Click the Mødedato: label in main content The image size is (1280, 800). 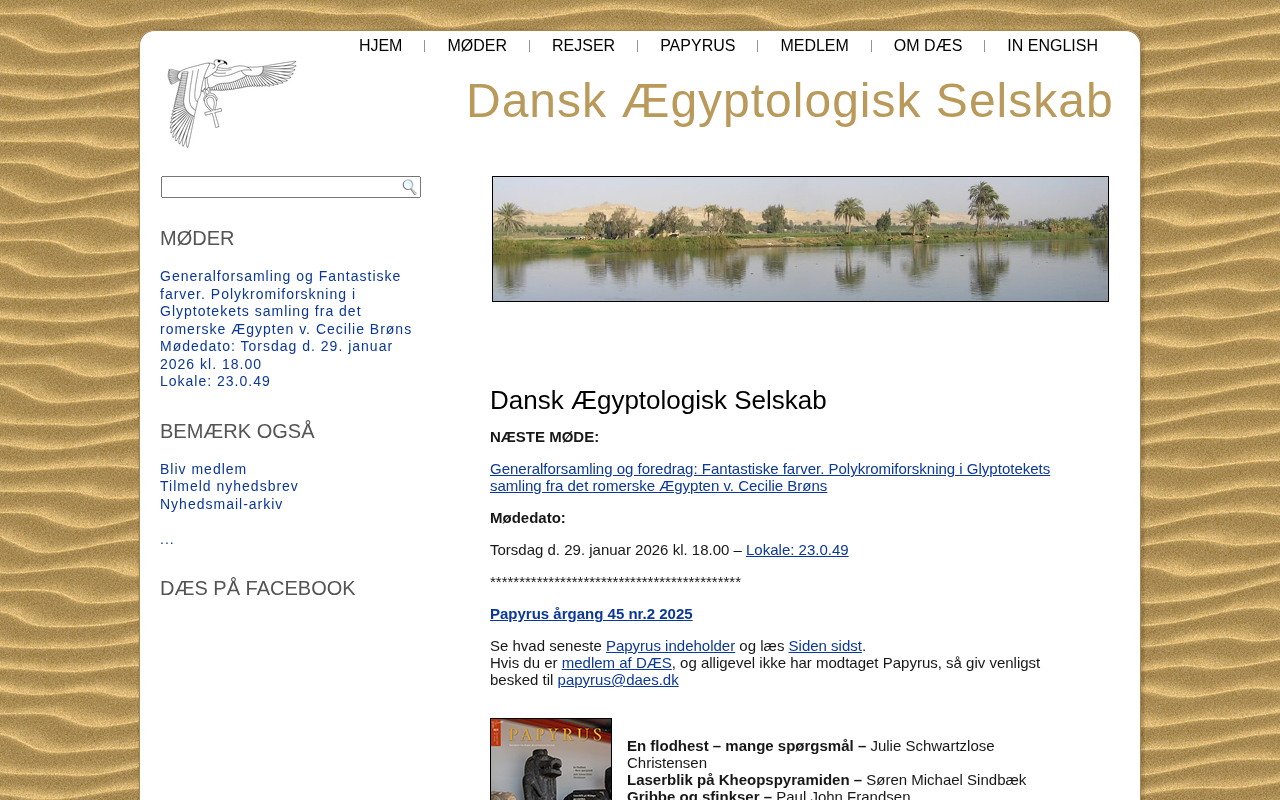point(528,518)
